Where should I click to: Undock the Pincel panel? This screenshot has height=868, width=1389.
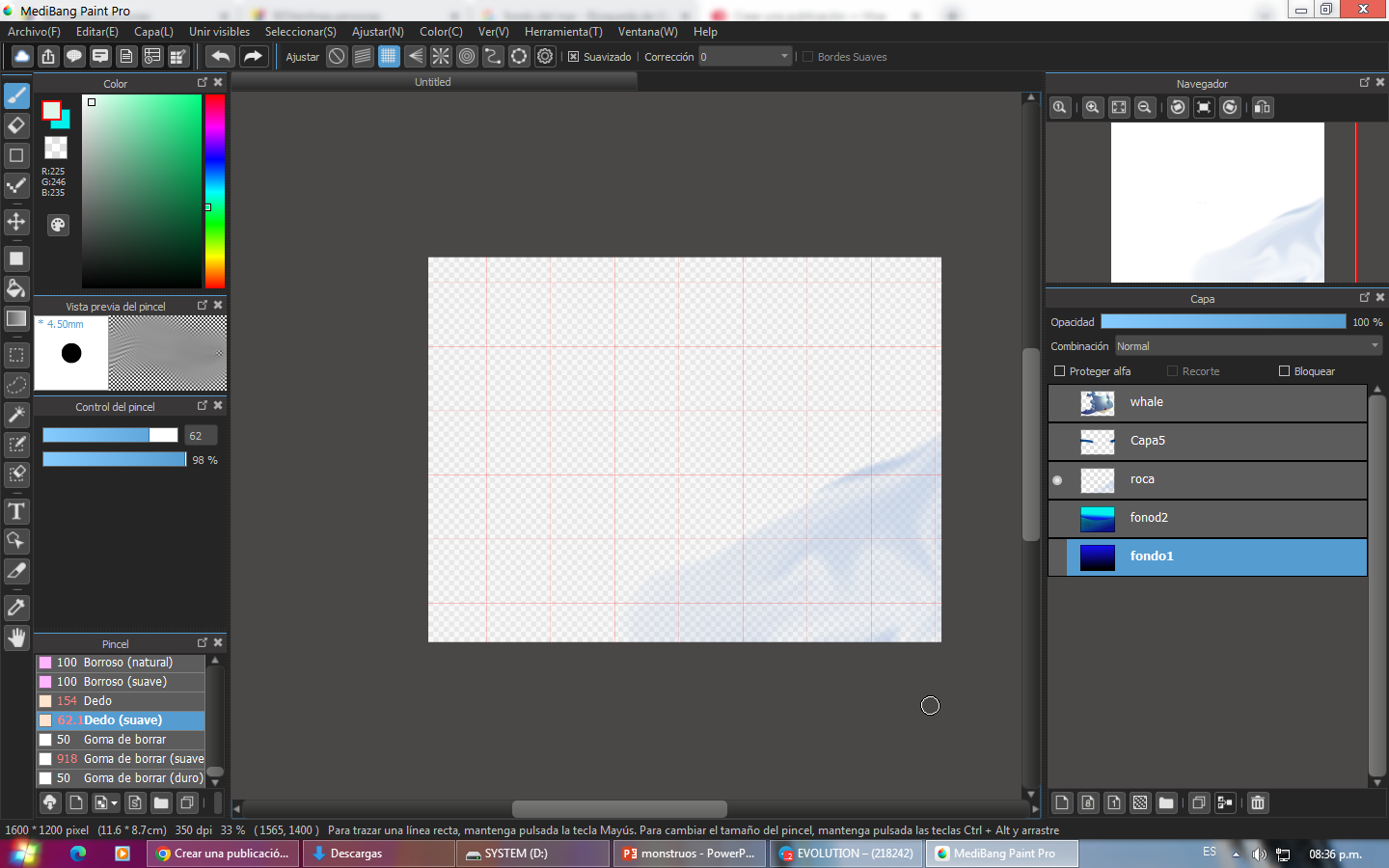[203, 642]
